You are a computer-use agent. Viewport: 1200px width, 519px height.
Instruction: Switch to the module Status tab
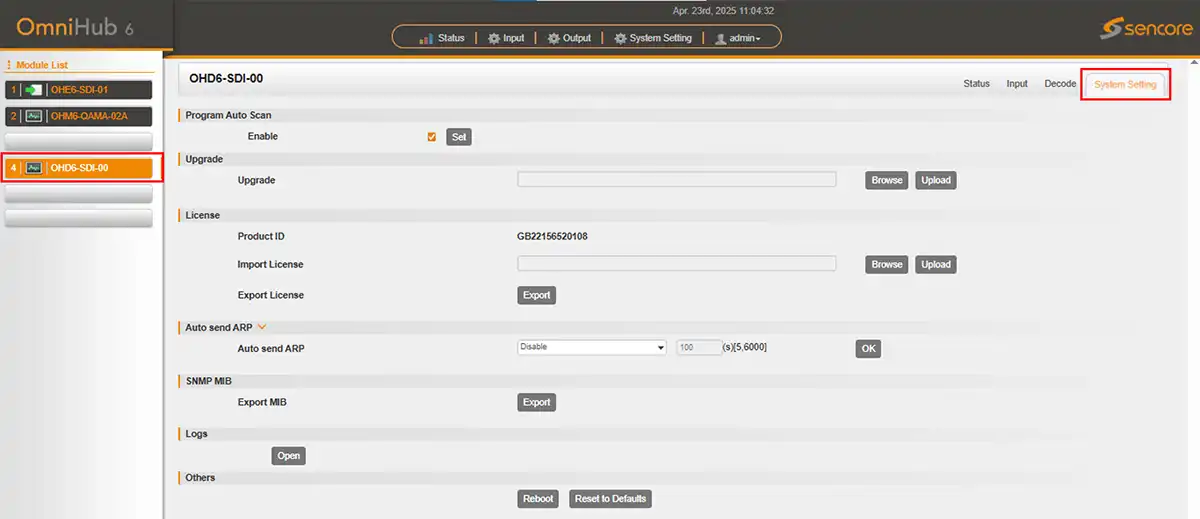[x=977, y=84]
